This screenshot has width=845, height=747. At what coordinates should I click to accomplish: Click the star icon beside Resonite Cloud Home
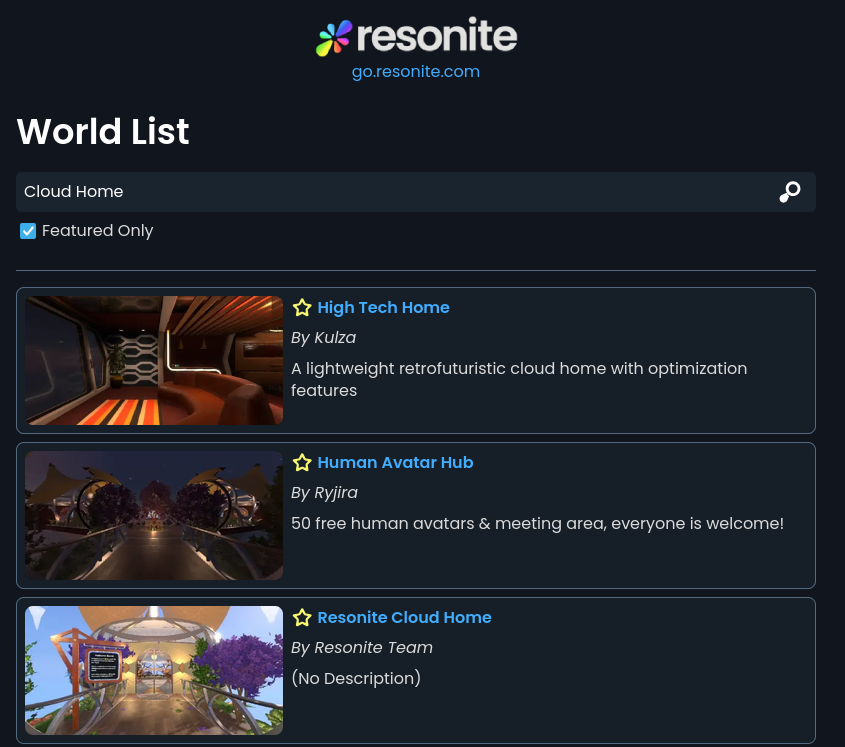point(302,617)
